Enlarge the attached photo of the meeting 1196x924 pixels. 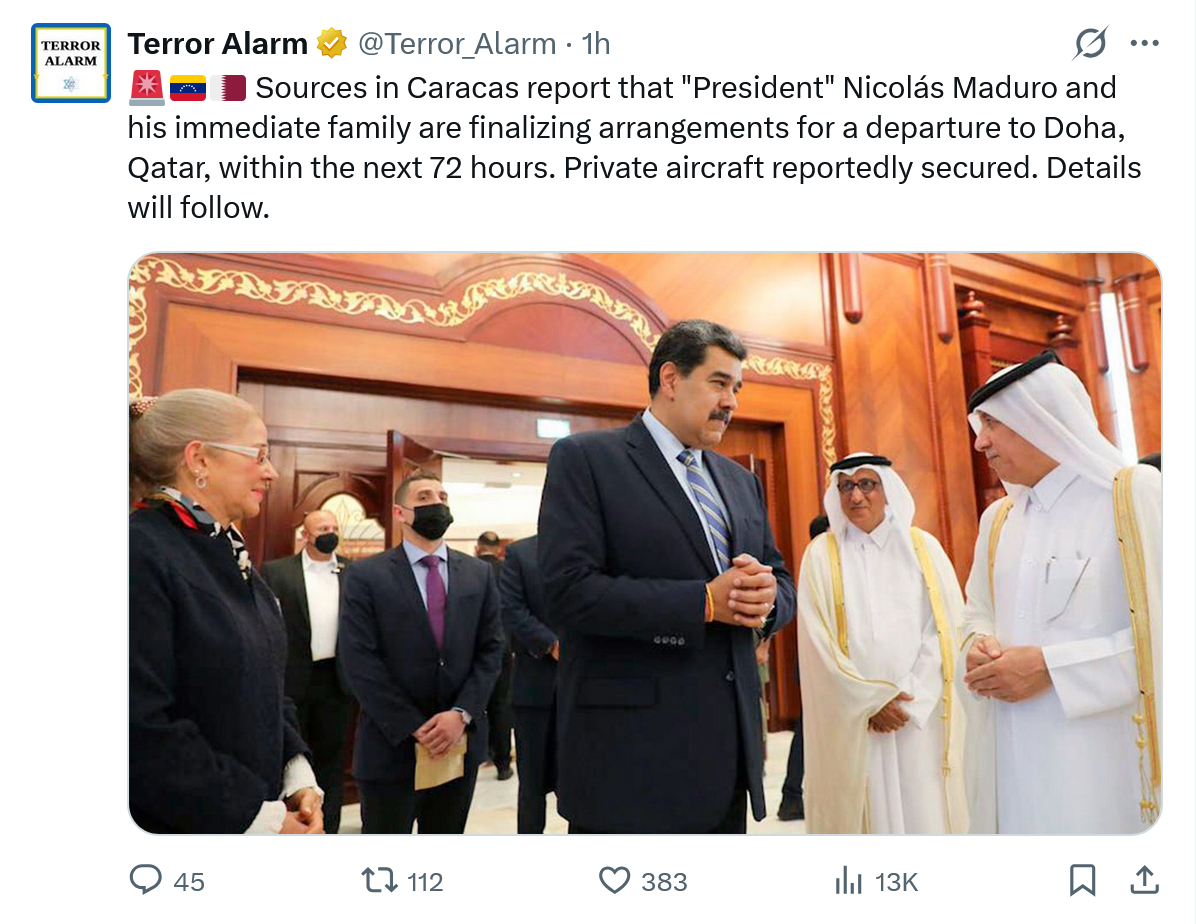tap(645, 543)
